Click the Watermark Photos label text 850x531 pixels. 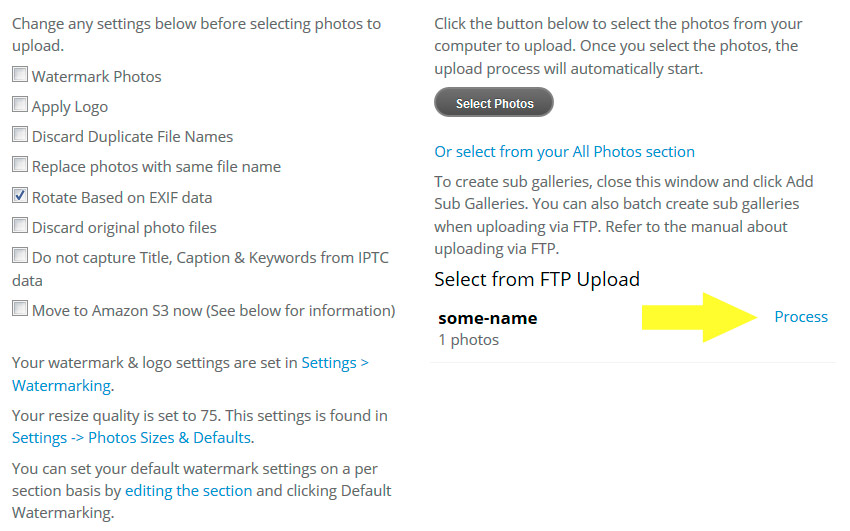point(96,77)
